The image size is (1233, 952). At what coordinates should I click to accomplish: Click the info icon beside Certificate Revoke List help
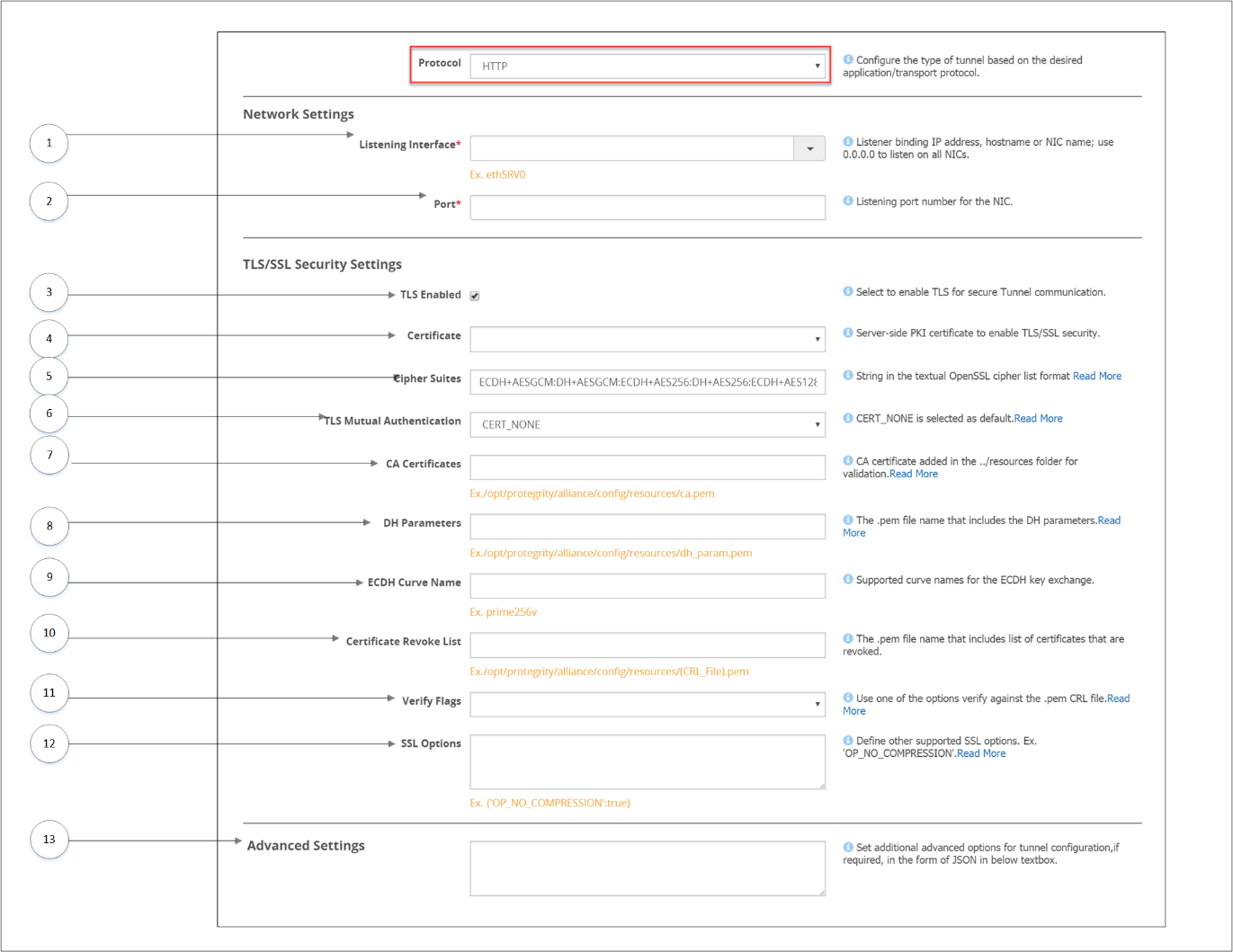(x=846, y=638)
